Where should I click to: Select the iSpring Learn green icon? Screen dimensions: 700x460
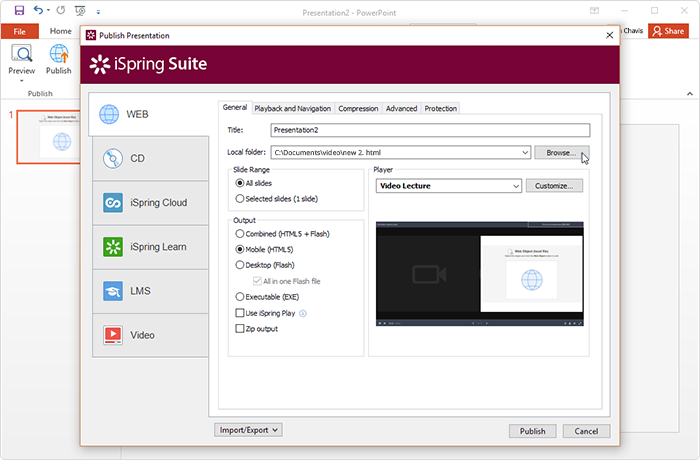coord(112,247)
